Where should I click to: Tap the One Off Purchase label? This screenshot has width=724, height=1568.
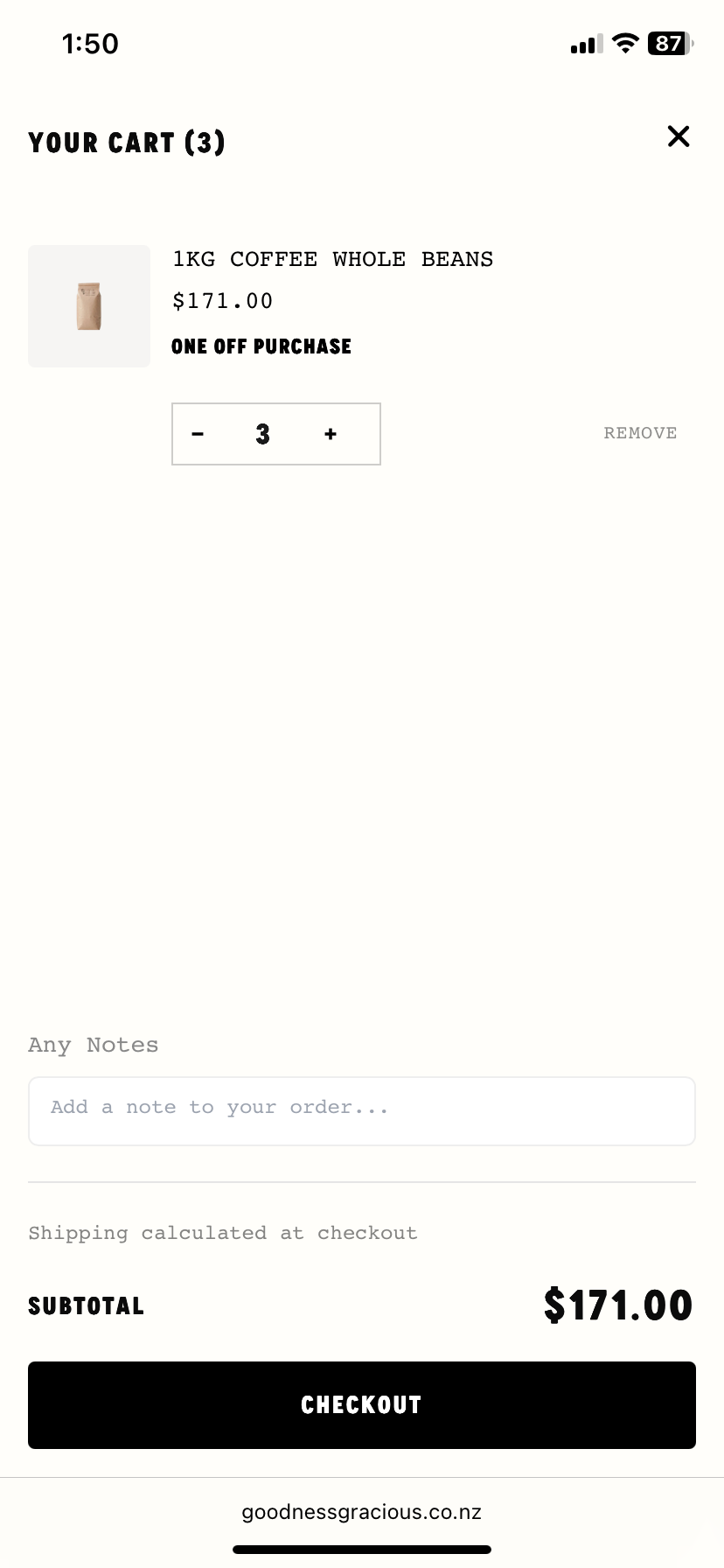[261, 346]
